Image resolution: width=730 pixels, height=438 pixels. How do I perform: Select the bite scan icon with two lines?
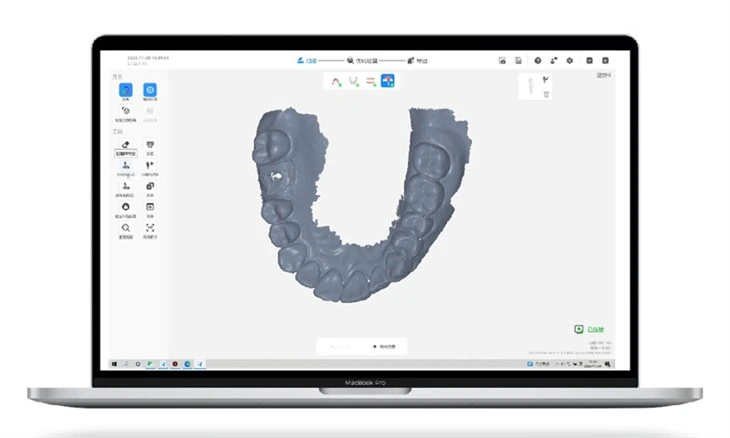tap(371, 81)
